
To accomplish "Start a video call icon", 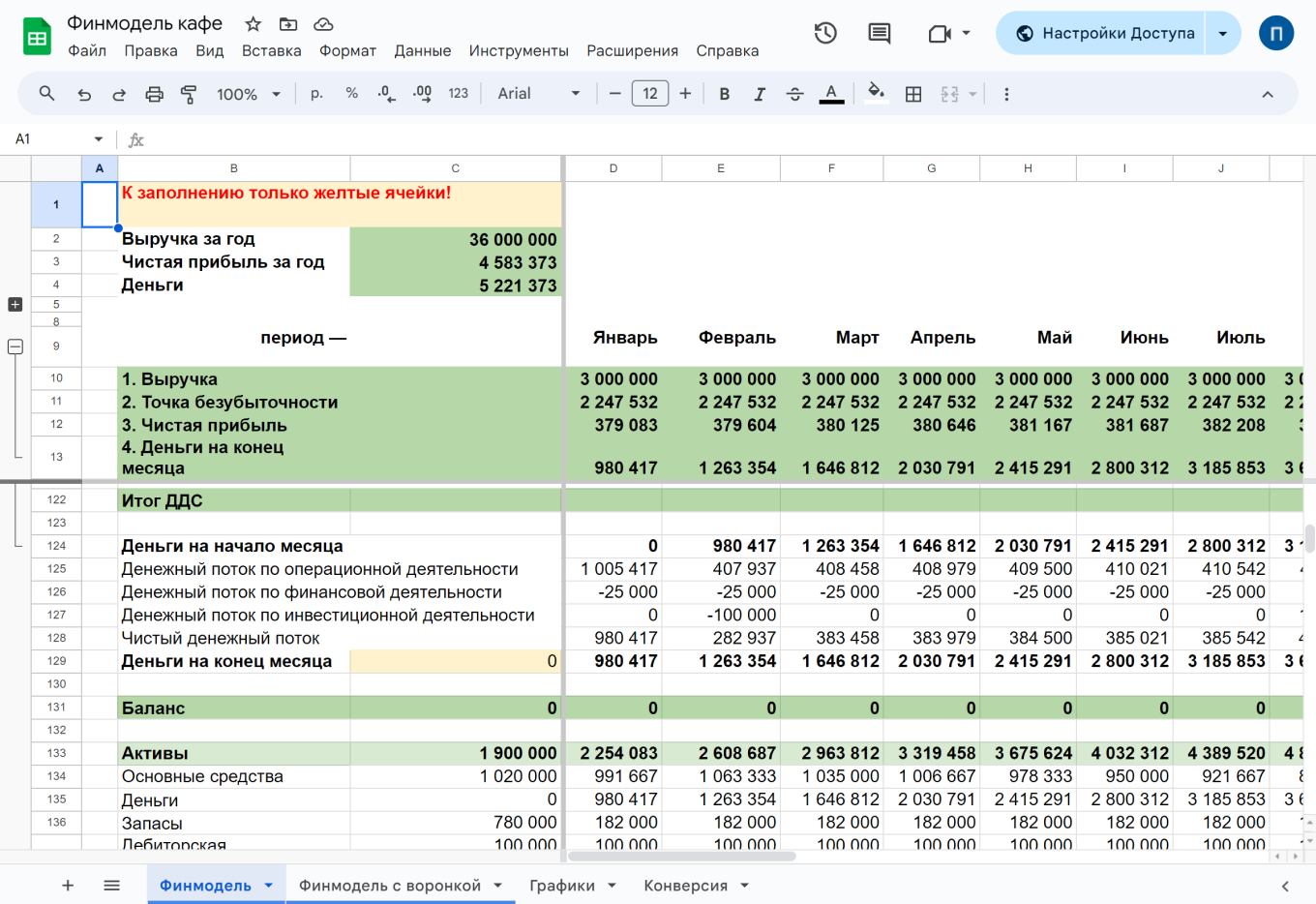I will pyautogui.click(x=940, y=34).
